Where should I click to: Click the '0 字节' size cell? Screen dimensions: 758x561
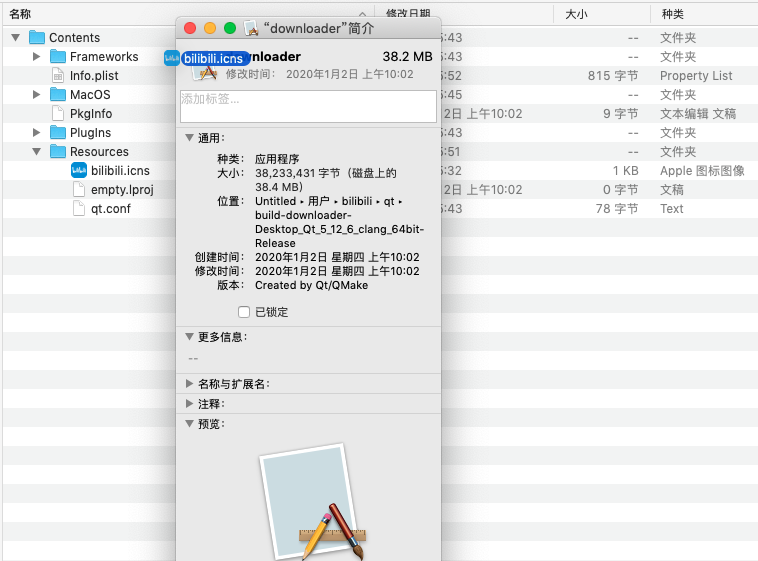[621, 190]
